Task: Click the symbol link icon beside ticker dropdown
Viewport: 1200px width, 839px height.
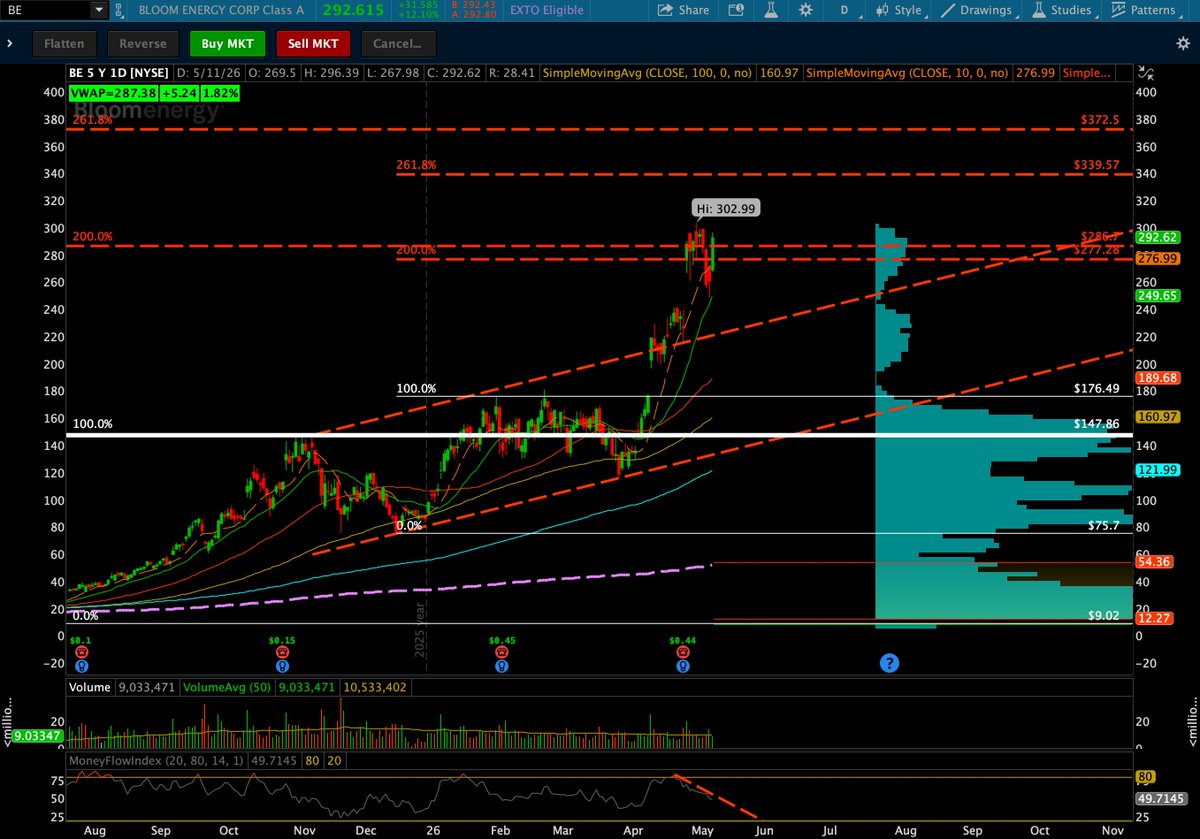Action: pos(117,10)
